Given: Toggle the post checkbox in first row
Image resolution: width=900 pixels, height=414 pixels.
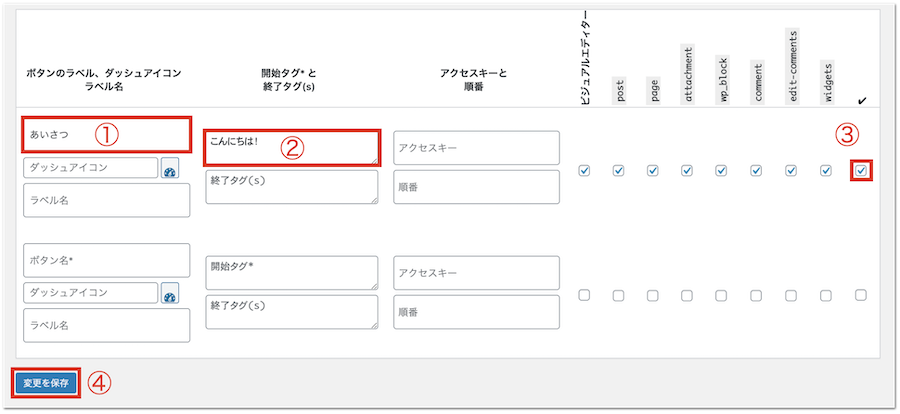Looking at the screenshot, I should (x=618, y=170).
